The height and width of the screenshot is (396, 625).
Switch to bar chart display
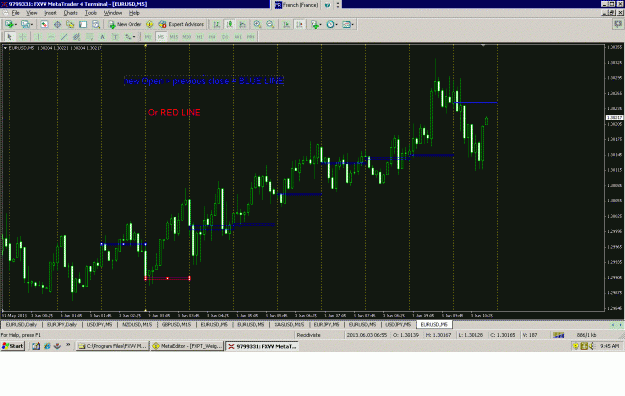click(x=216, y=24)
